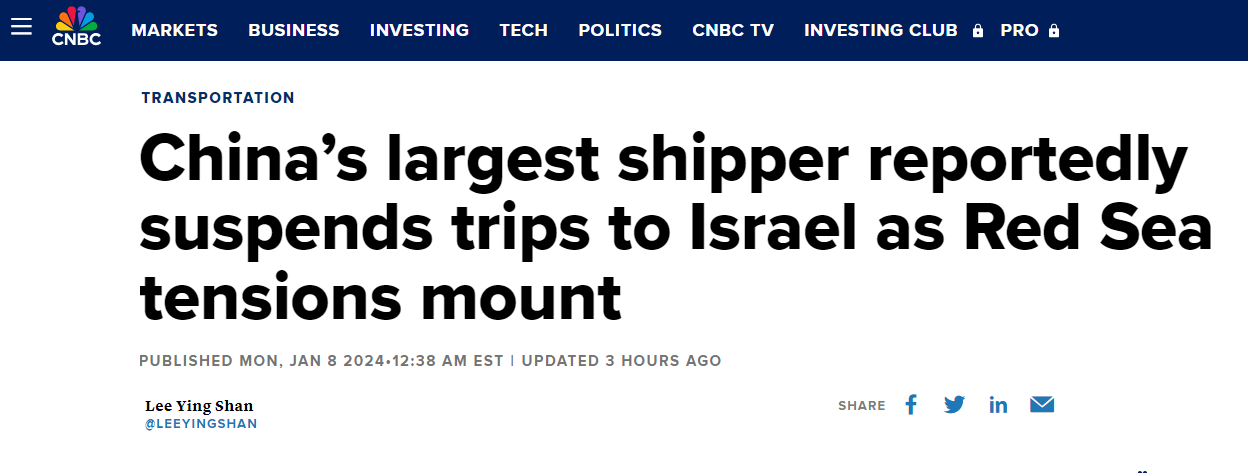Open the Tech section
This screenshot has height=473, width=1248.
point(524,30)
